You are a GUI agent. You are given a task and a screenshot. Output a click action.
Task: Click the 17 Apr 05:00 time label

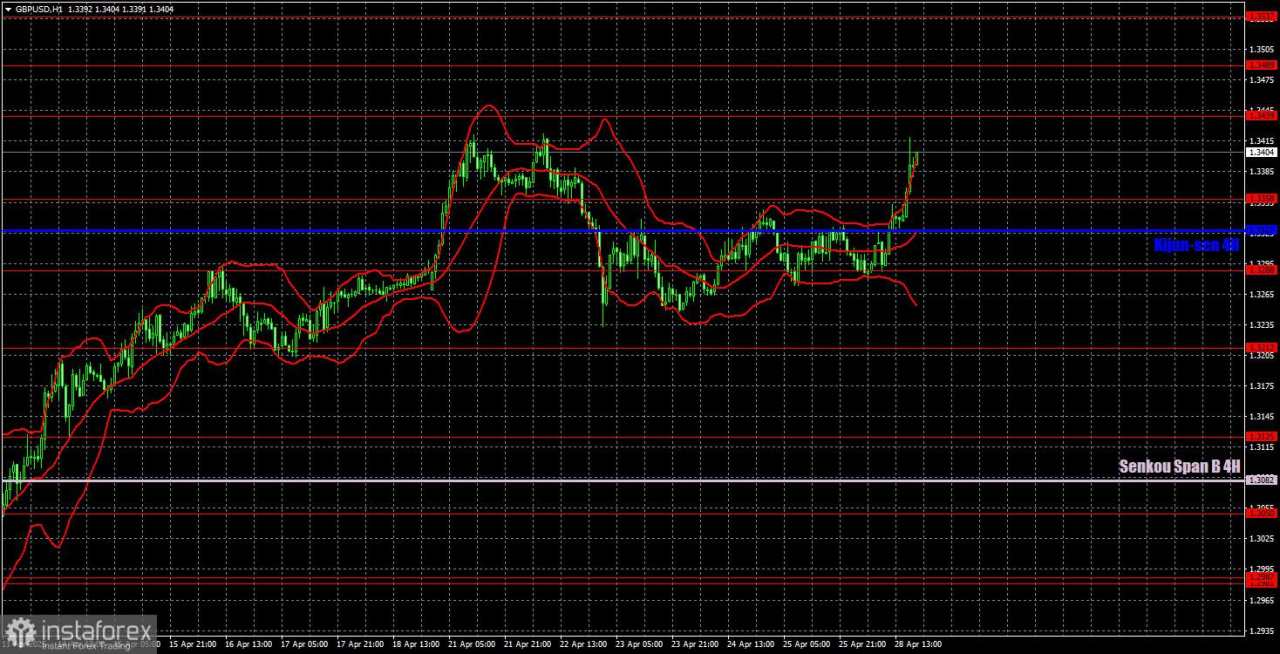tap(305, 645)
